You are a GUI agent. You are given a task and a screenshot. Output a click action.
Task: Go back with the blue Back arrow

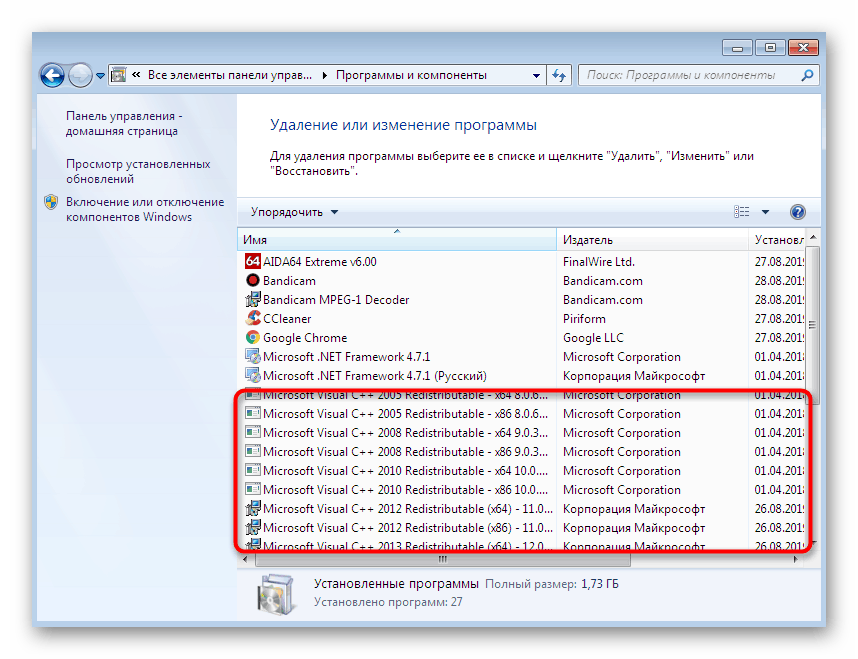coord(53,76)
